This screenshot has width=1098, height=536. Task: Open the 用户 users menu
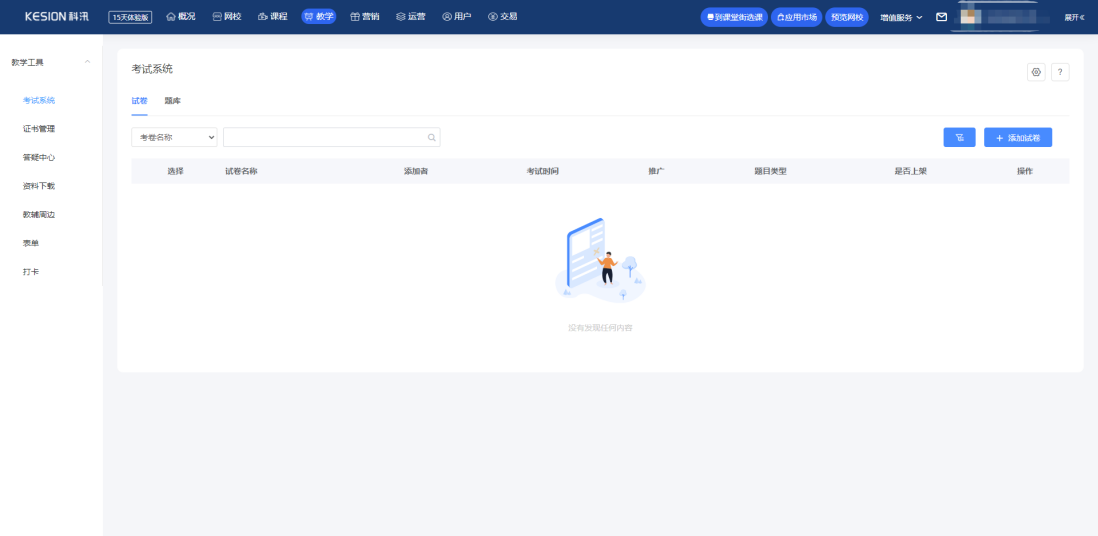coord(457,17)
